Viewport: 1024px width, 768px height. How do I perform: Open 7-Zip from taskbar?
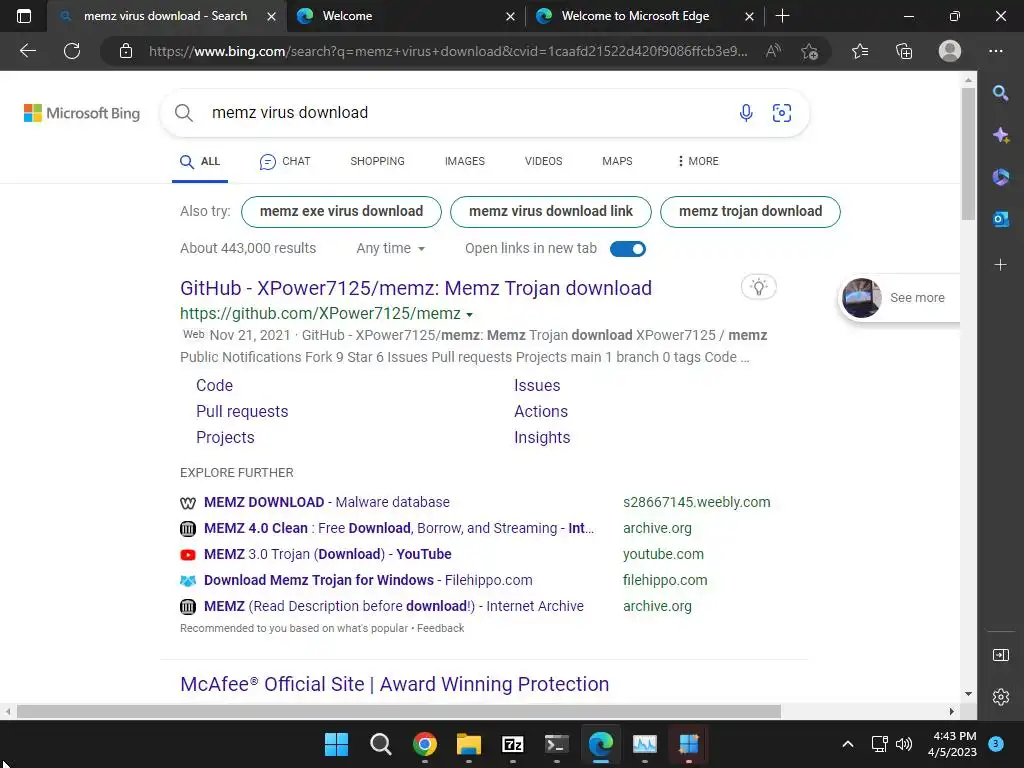click(x=513, y=744)
